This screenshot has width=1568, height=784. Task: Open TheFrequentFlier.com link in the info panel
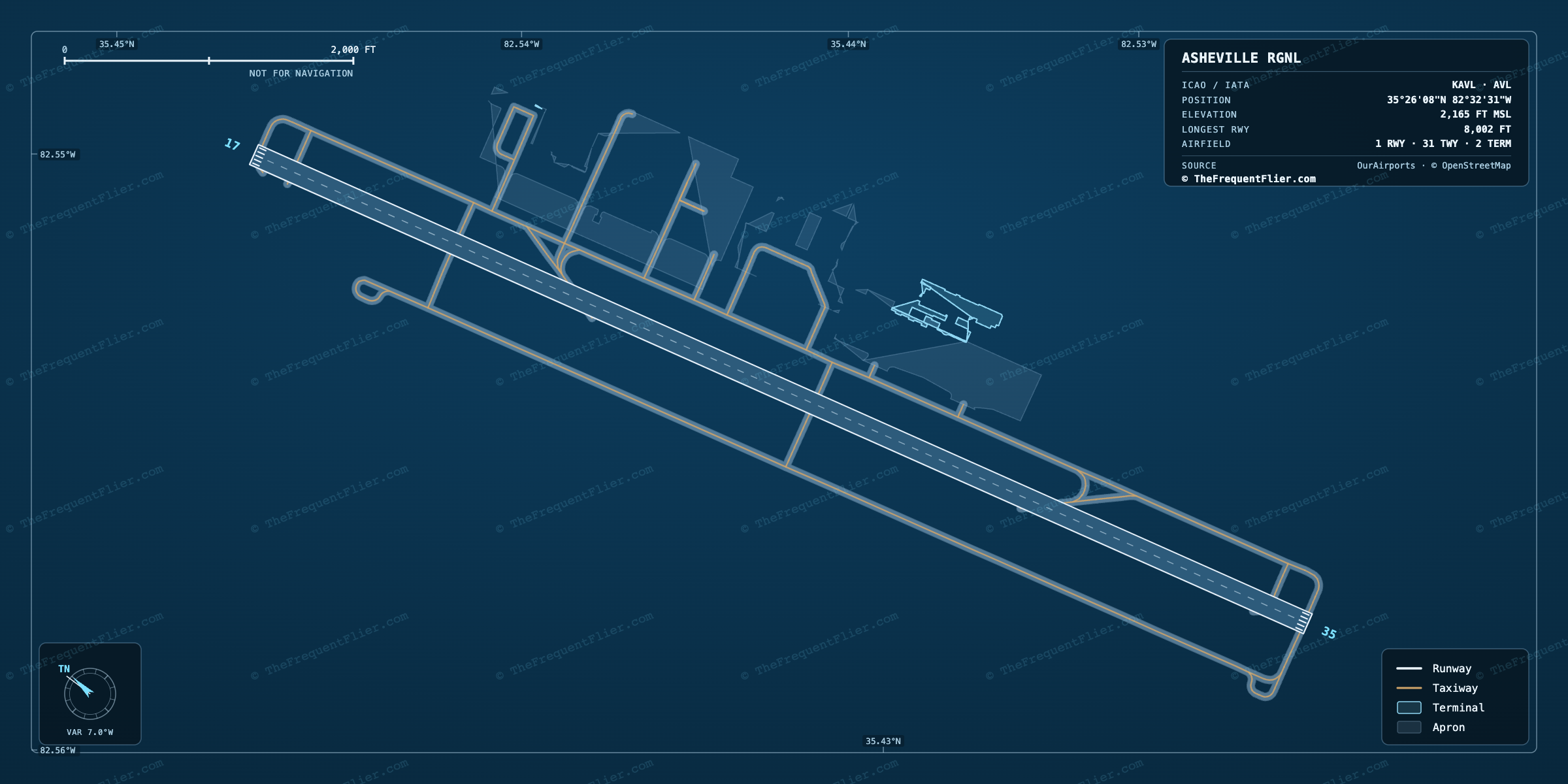[1249, 179]
